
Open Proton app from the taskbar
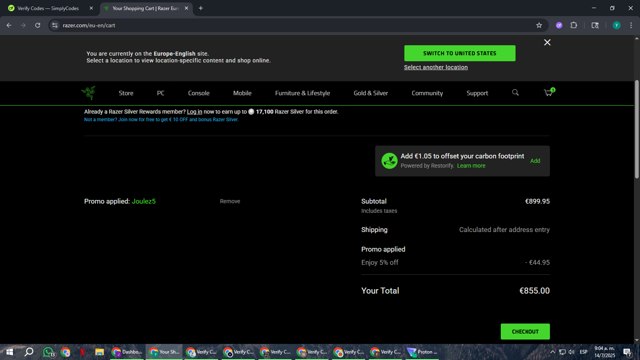point(422,351)
